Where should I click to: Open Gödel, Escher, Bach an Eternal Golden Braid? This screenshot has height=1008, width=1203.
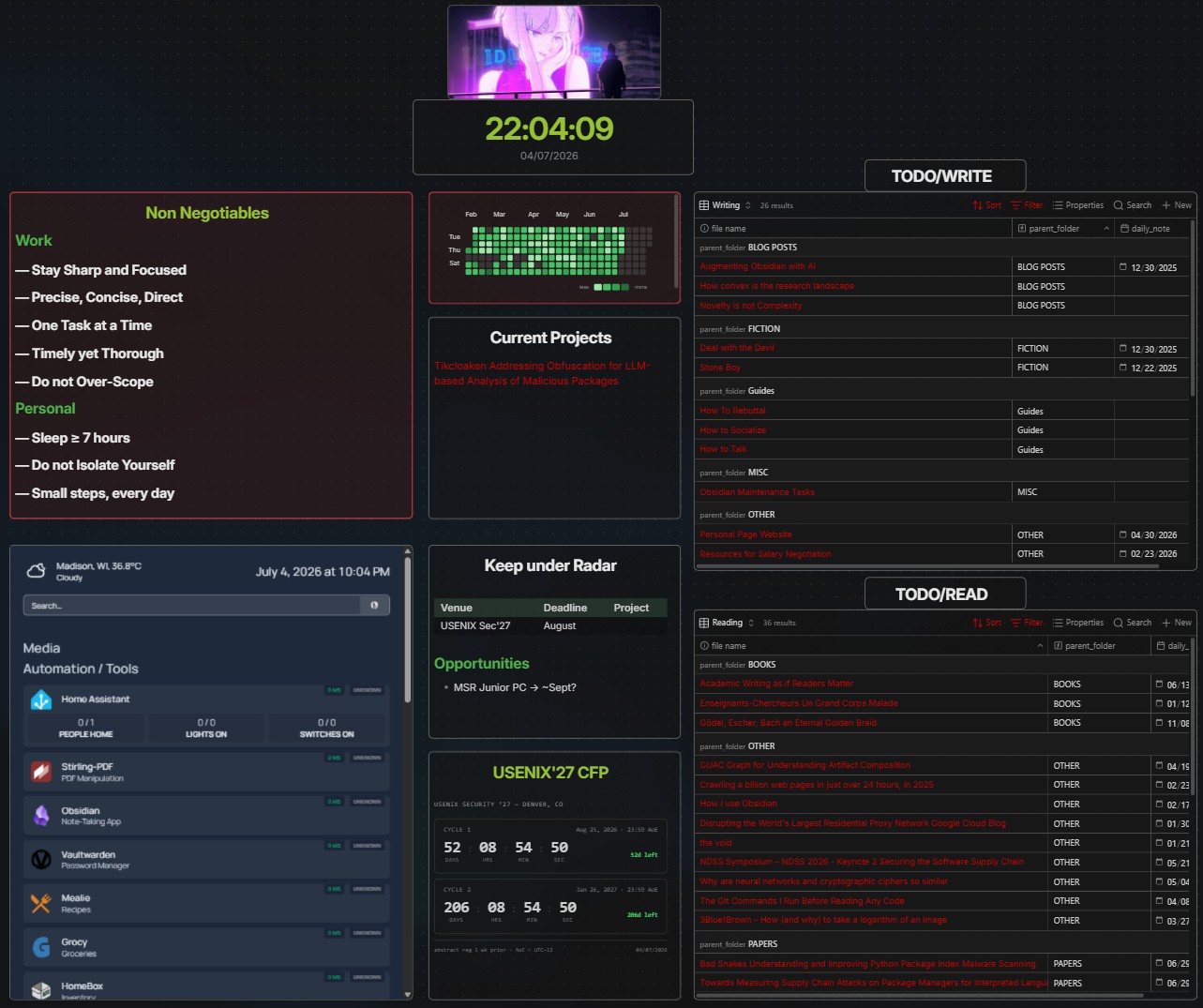788,723
